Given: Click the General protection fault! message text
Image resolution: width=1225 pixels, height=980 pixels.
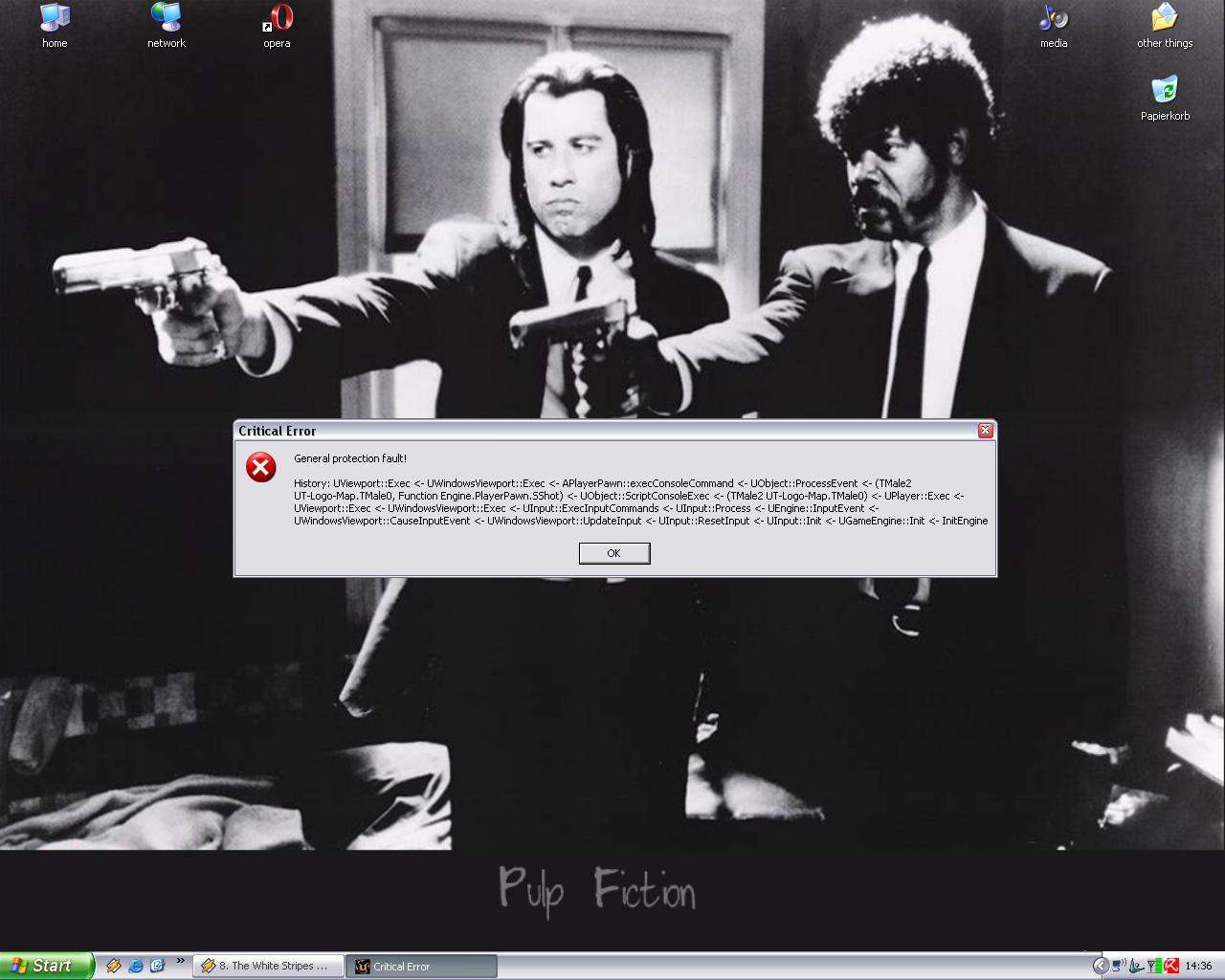Looking at the screenshot, I should [x=350, y=458].
